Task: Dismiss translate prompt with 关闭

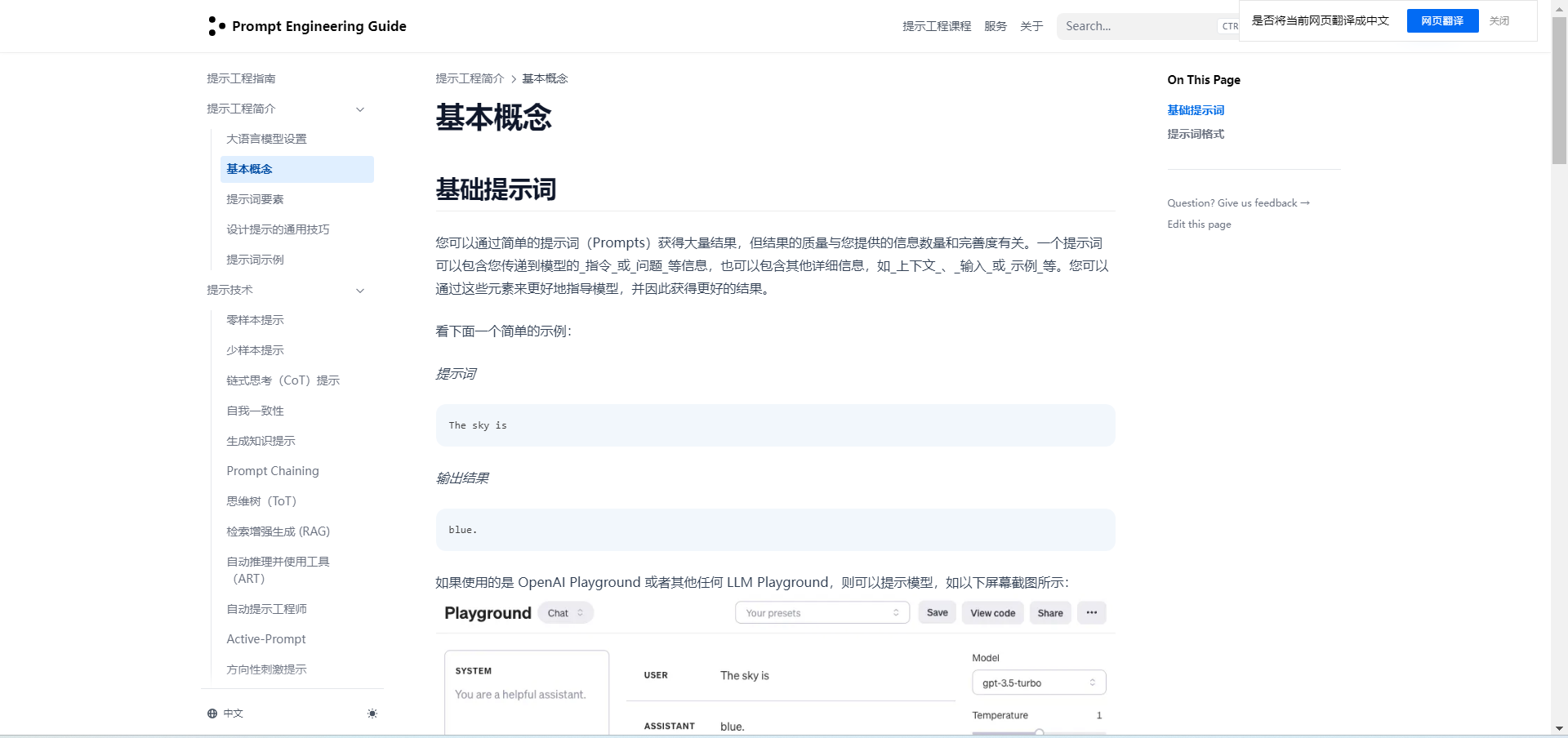Action: (x=1499, y=21)
